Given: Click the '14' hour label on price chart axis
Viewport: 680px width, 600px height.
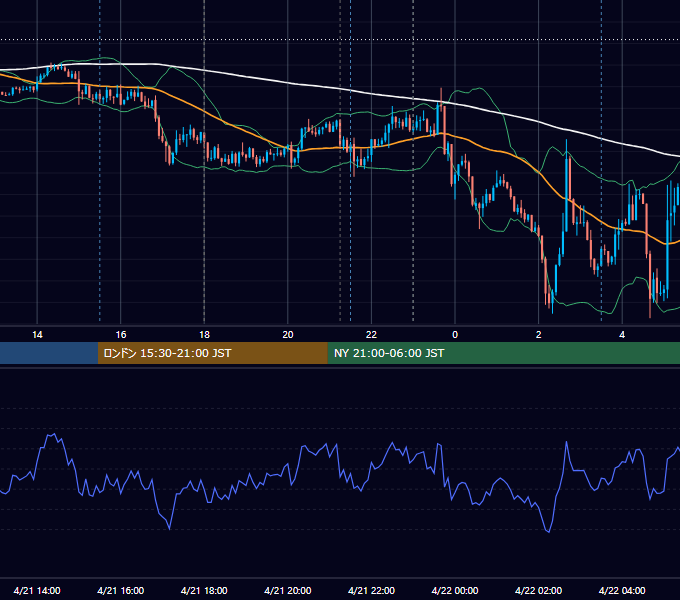Looking at the screenshot, I should point(37,335).
